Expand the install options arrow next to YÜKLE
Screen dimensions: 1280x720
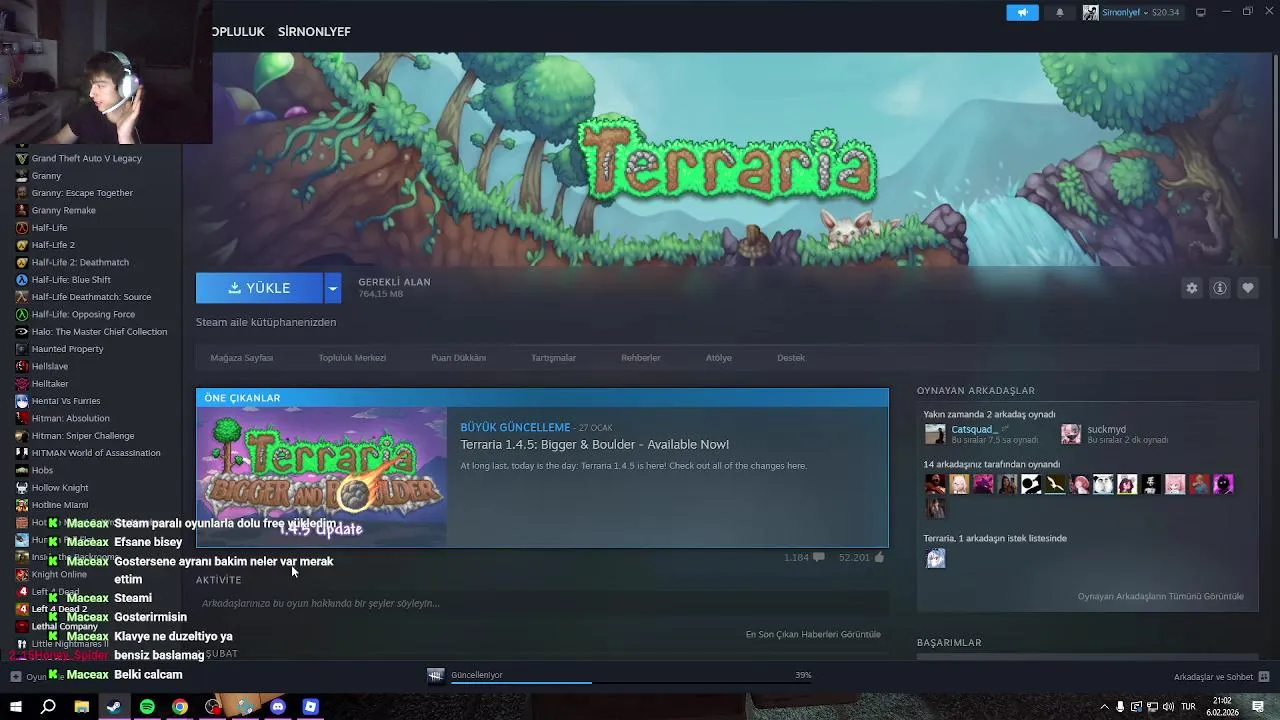[x=332, y=288]
